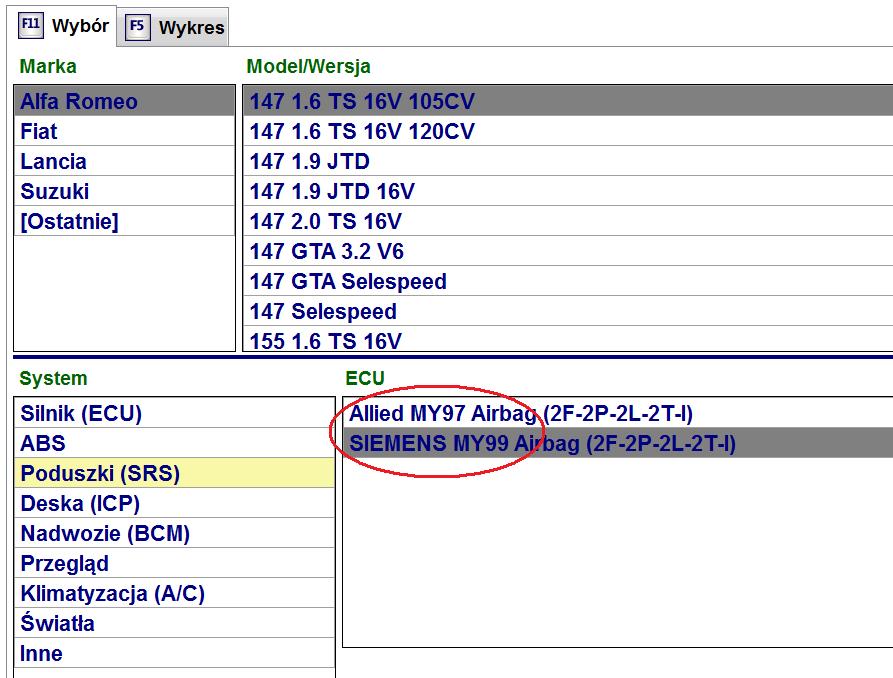Choose SIEMENS MY99 Airbag ECU
The height and width of the screenshot is (678, 893).
(618, 443)
